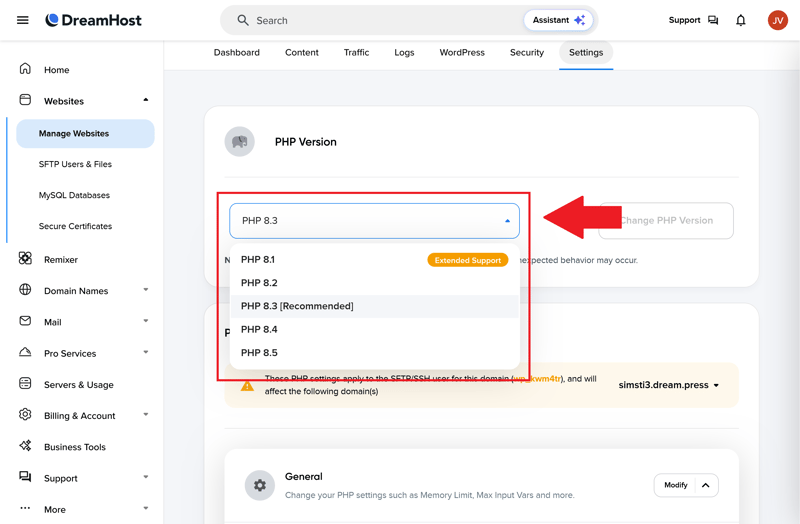Choose PHP 8.2 from the list
Screen dimensions: 800x524
[374, 283]
